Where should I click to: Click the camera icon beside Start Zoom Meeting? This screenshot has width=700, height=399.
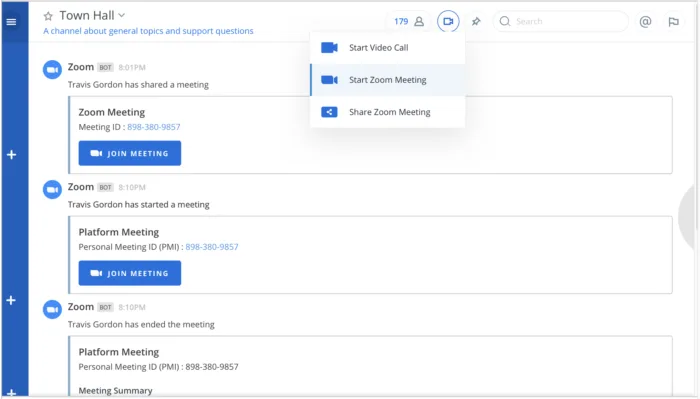click(x=329, y=80)
